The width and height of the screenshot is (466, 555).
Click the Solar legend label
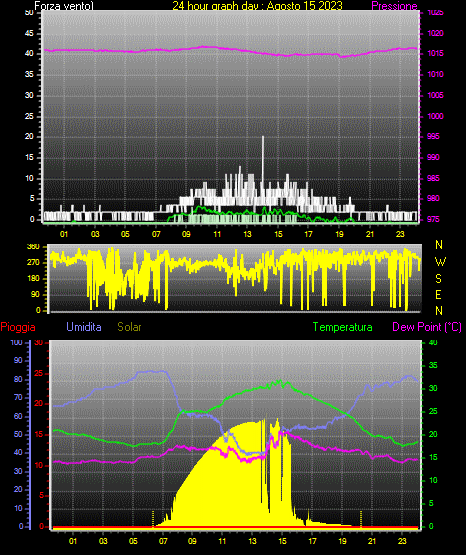tap(129, 327)
